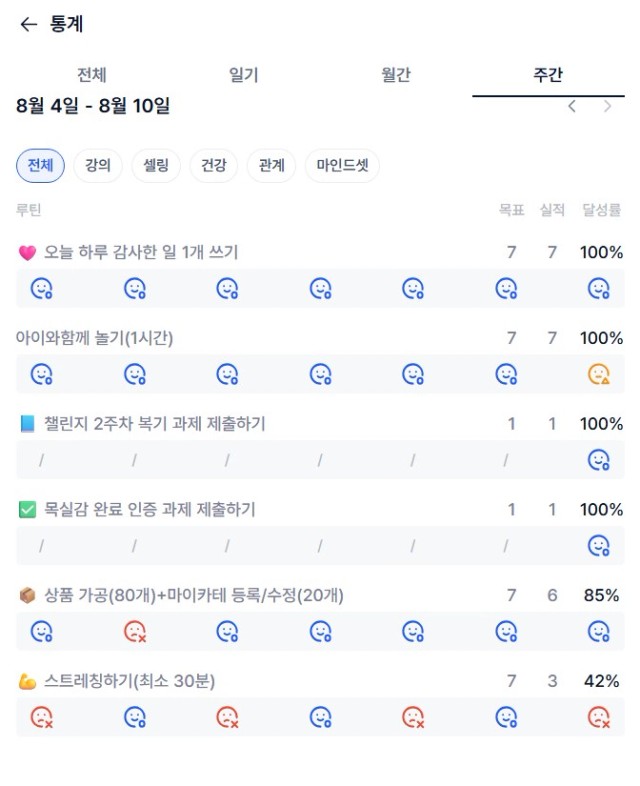This screenshot has height=786, width=640.
Task: Click the red failed face in 상품 가공 row
Action: 135,632
